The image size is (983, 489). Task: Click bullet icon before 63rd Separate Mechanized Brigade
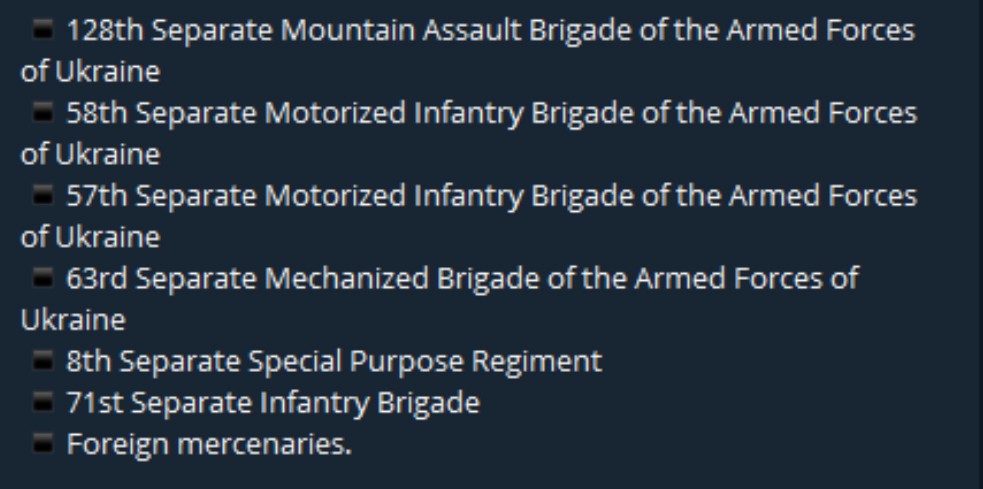pyautogui.click(x=42, y=278)
